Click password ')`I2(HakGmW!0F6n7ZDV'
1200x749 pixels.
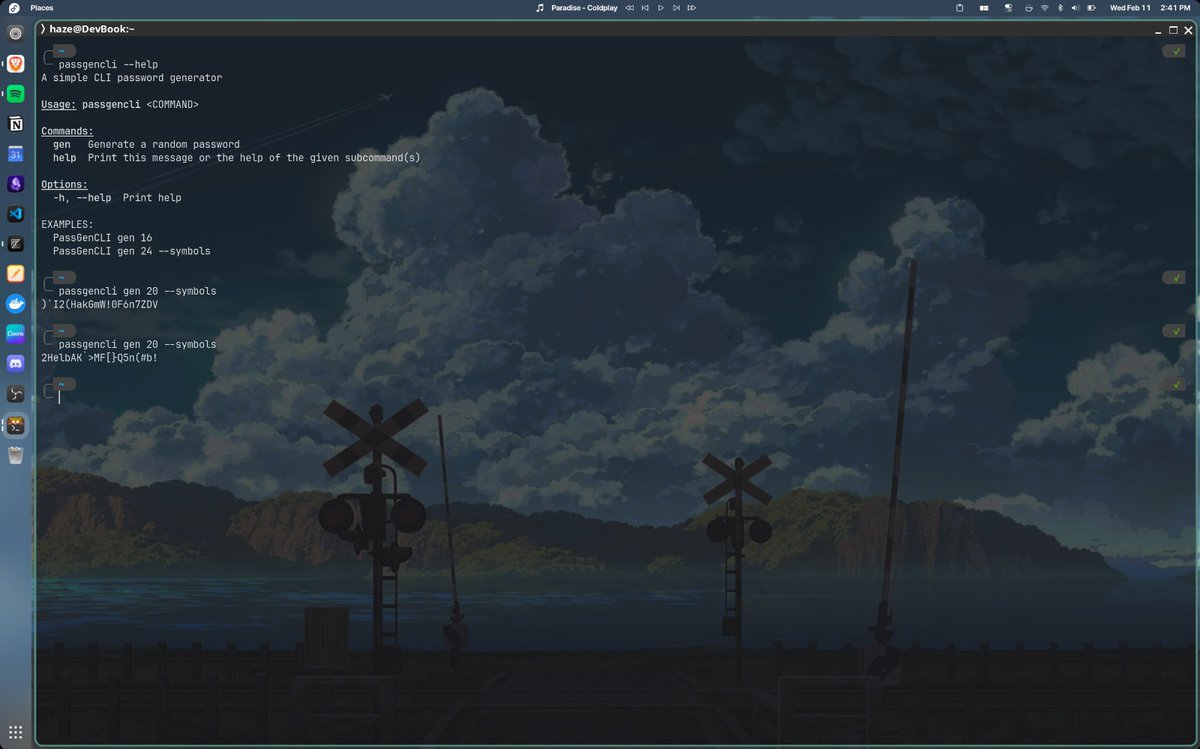[x=99, y=304]
